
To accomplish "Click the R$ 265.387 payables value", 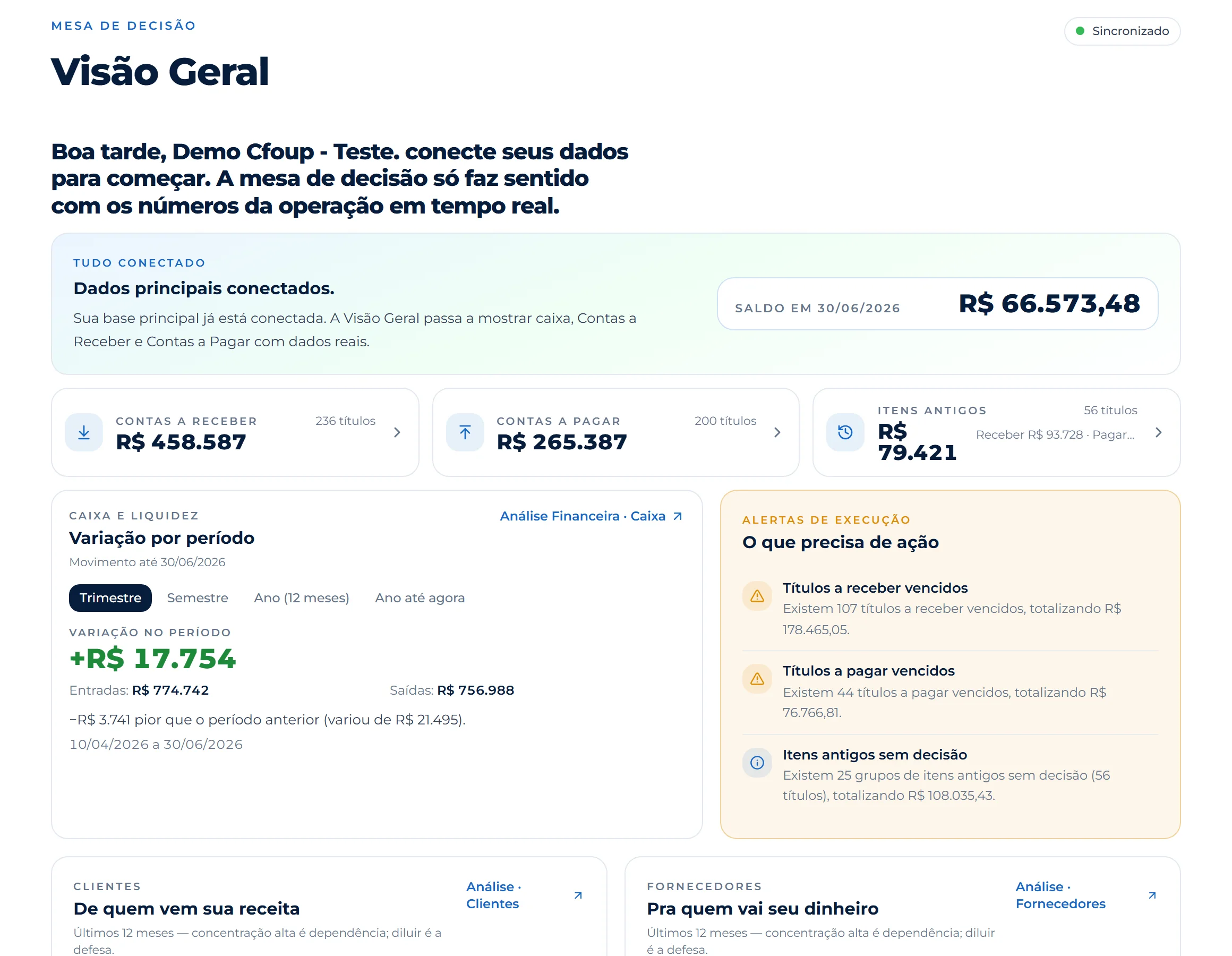I will click(x=562, y=442).
